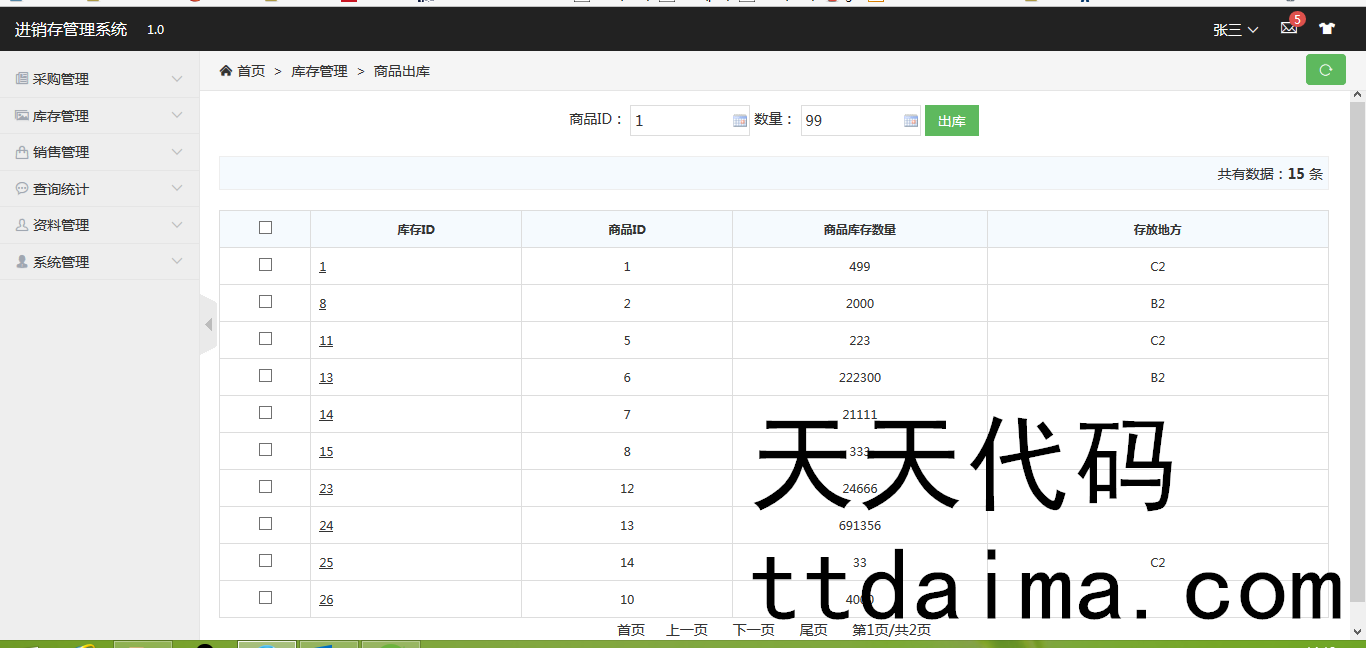
Task: Open the mail messages envelope icon
Action: click(x=1288, y=28)
